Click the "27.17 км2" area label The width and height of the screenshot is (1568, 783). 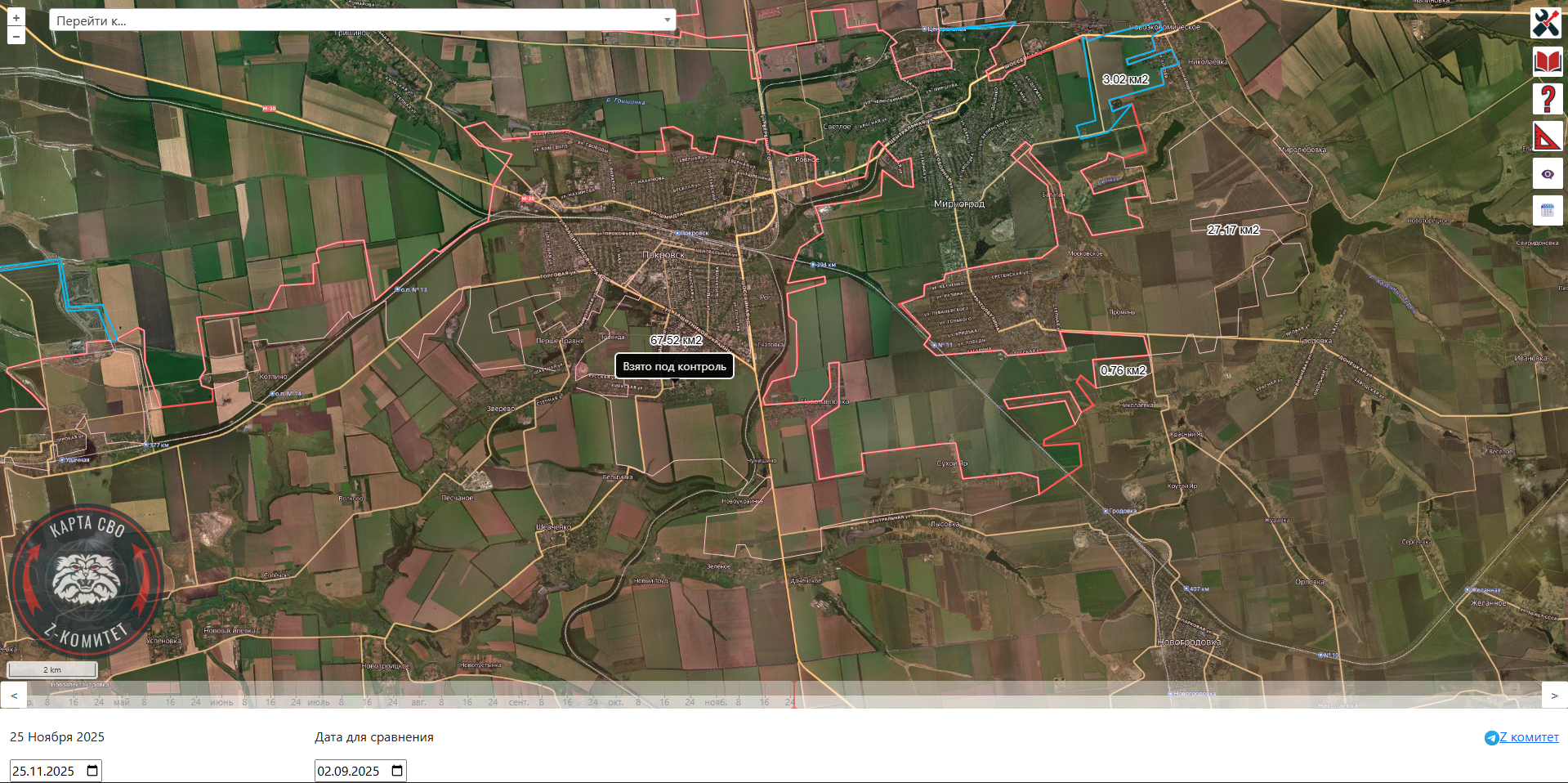[x=1234, y=230]
